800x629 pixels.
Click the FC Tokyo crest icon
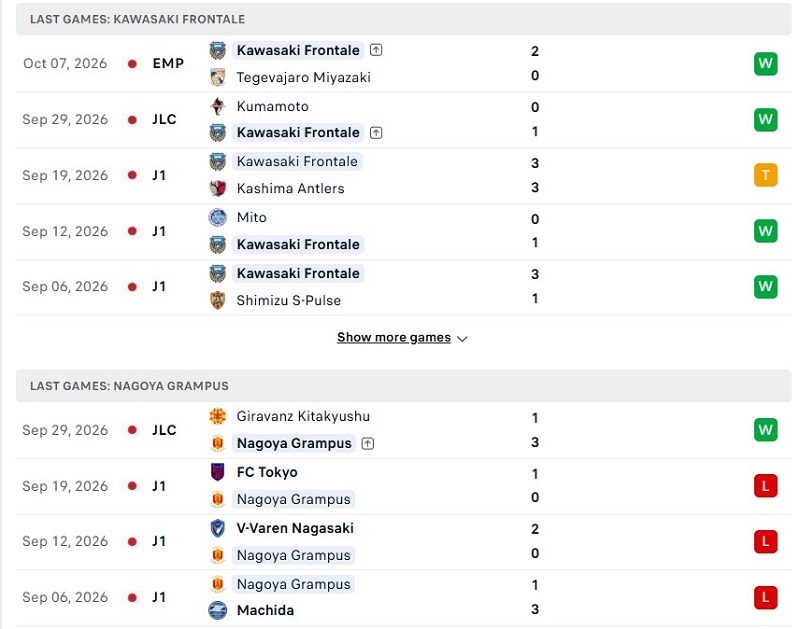click(218, 472)
